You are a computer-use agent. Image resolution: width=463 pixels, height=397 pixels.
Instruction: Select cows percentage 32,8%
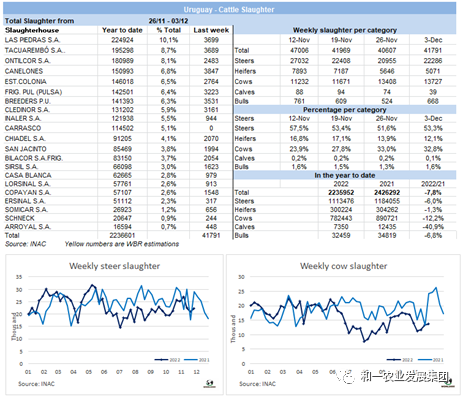[x=433, y=149]
